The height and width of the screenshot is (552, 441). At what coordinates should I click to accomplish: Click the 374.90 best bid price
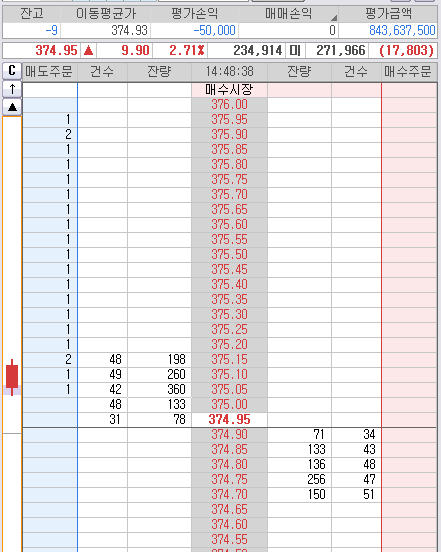coord(229,434)
